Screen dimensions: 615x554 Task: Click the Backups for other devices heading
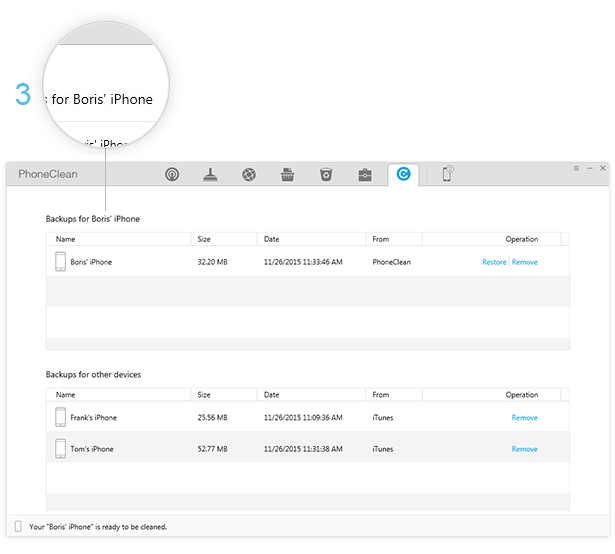click(x=93, y=375)
